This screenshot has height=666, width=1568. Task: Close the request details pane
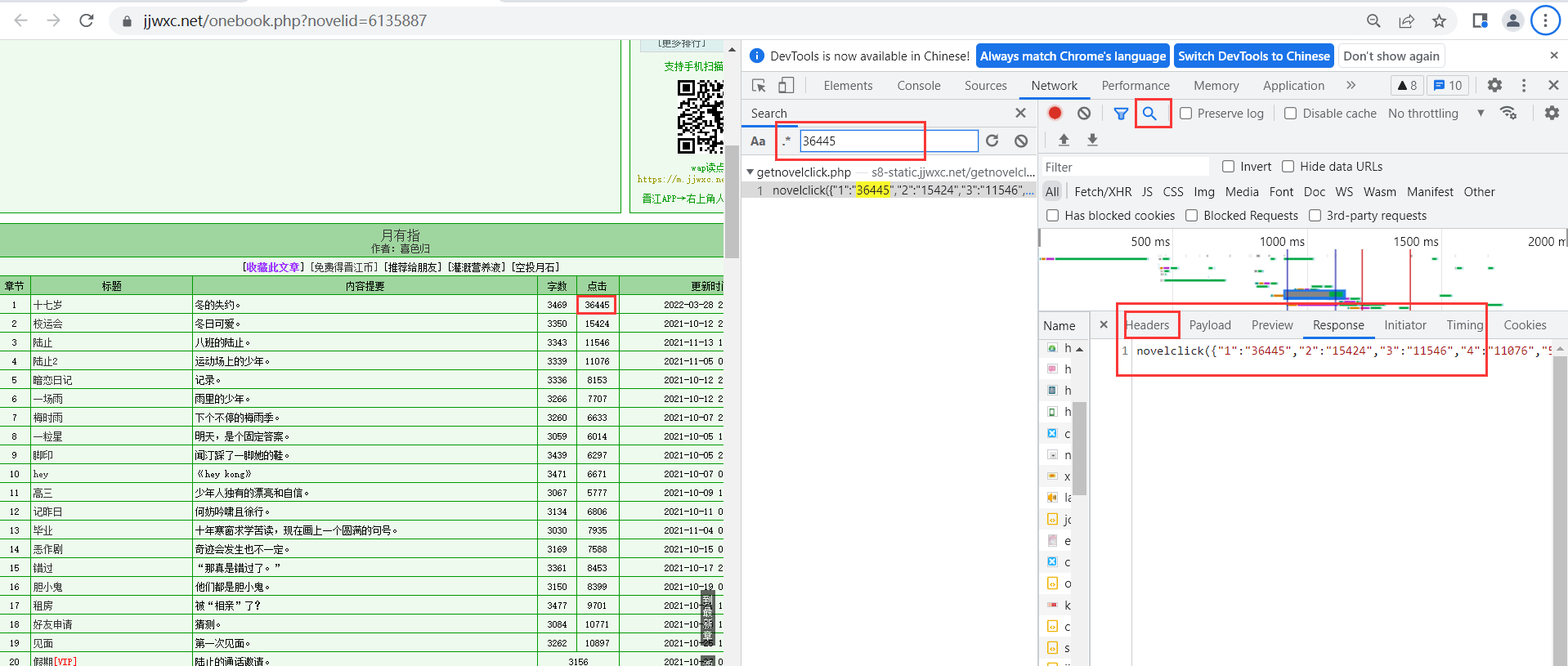pos(1104,324)
